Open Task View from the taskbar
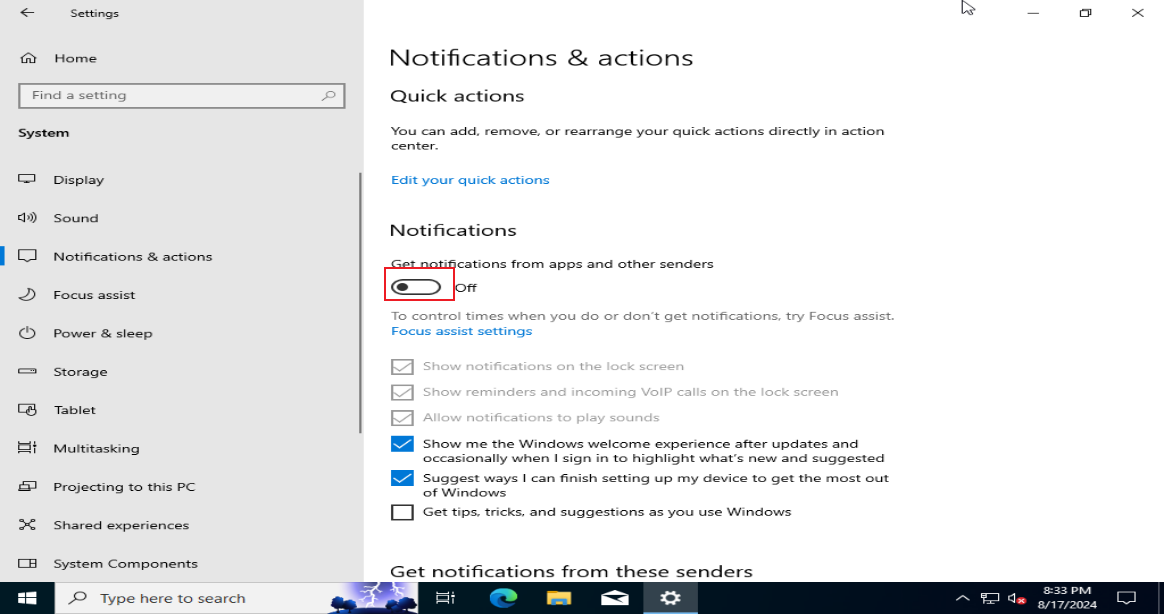 [x=445, y=598]
